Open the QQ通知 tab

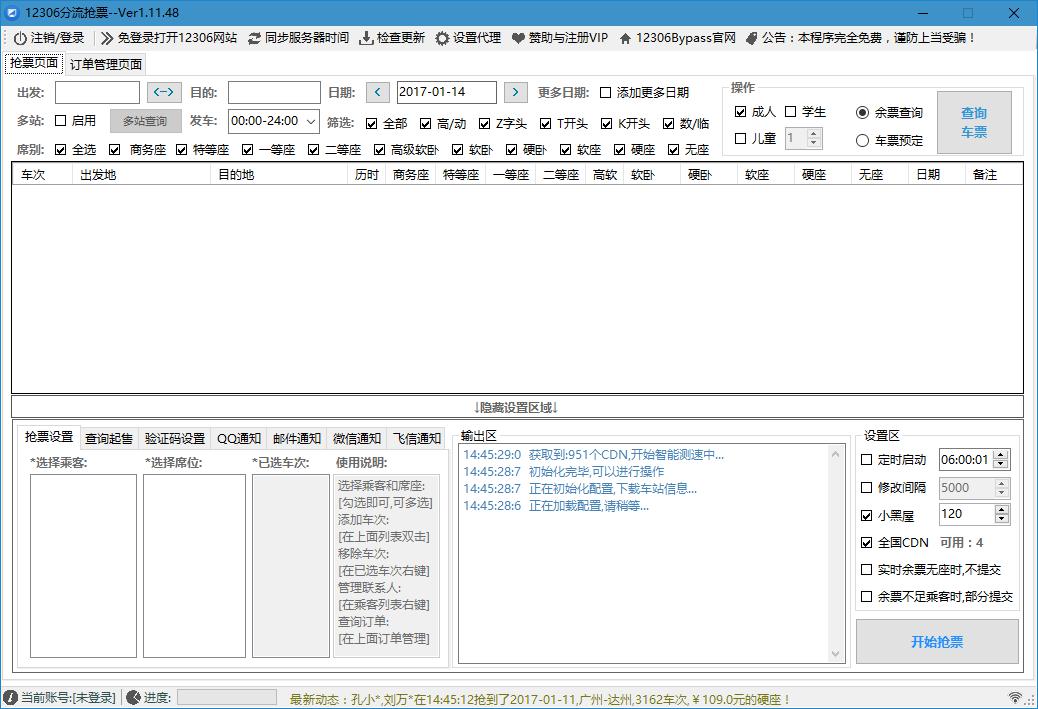pos(239,438)
